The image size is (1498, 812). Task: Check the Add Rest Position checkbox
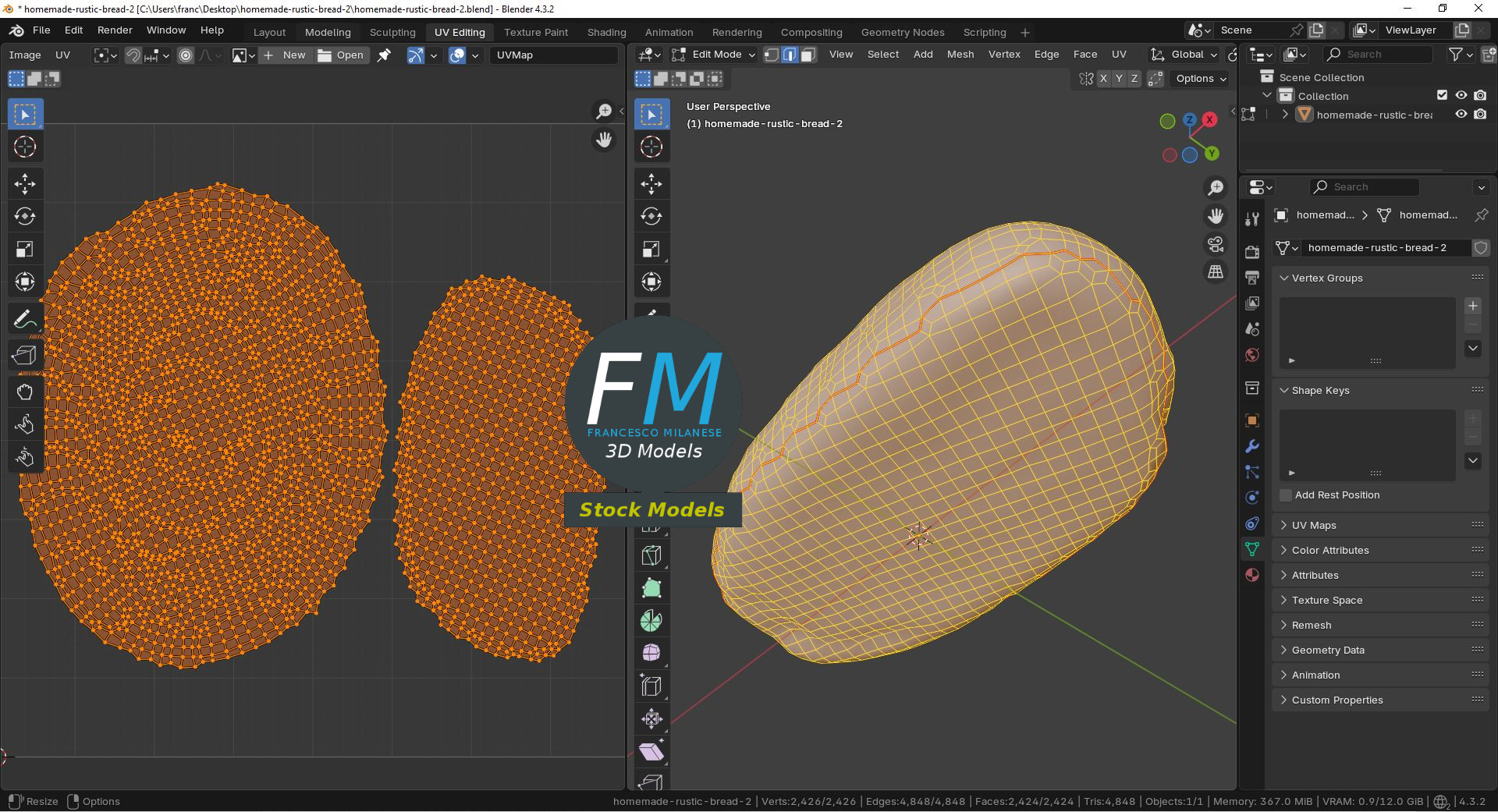pos(1286,495)
